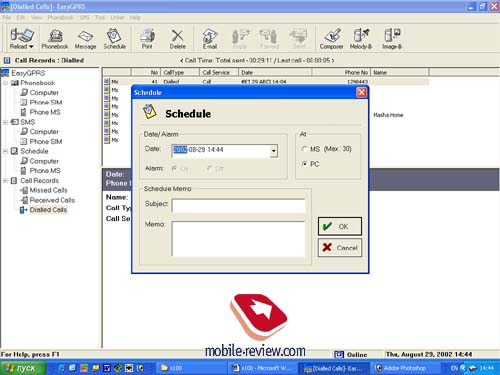Select the MS (Max: 30) radio option
Viewport: 500px width, 375px height.
pyautogui.click(x=304, y=149)
